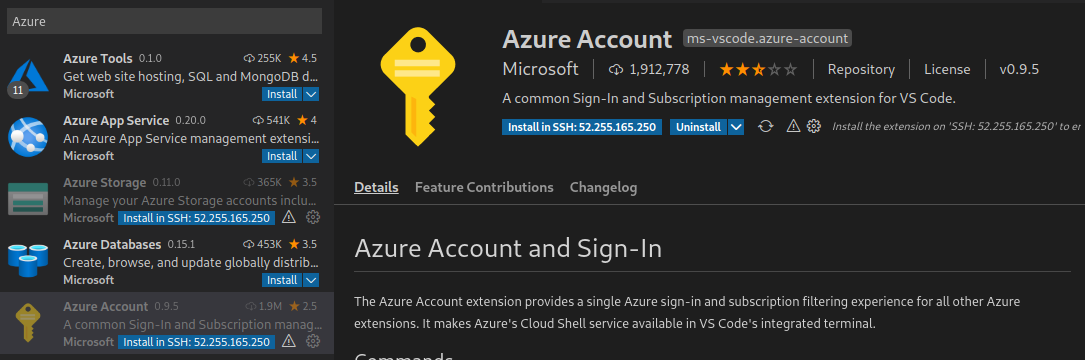Click the warning triangle on Azure Storage
Screen dimensions: 1085x360
289,217
